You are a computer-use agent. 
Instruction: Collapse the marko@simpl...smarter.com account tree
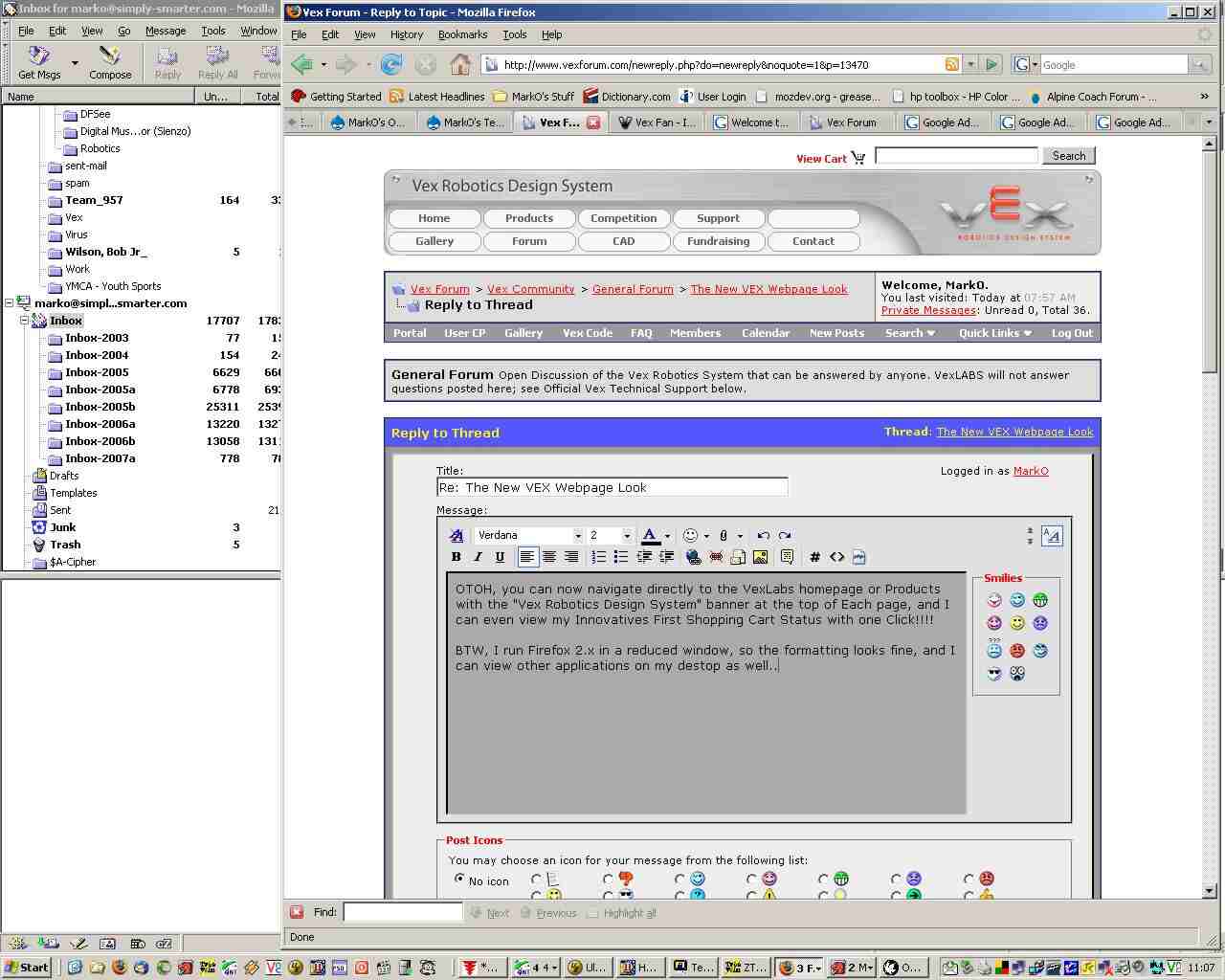click(x=10, y=303)
